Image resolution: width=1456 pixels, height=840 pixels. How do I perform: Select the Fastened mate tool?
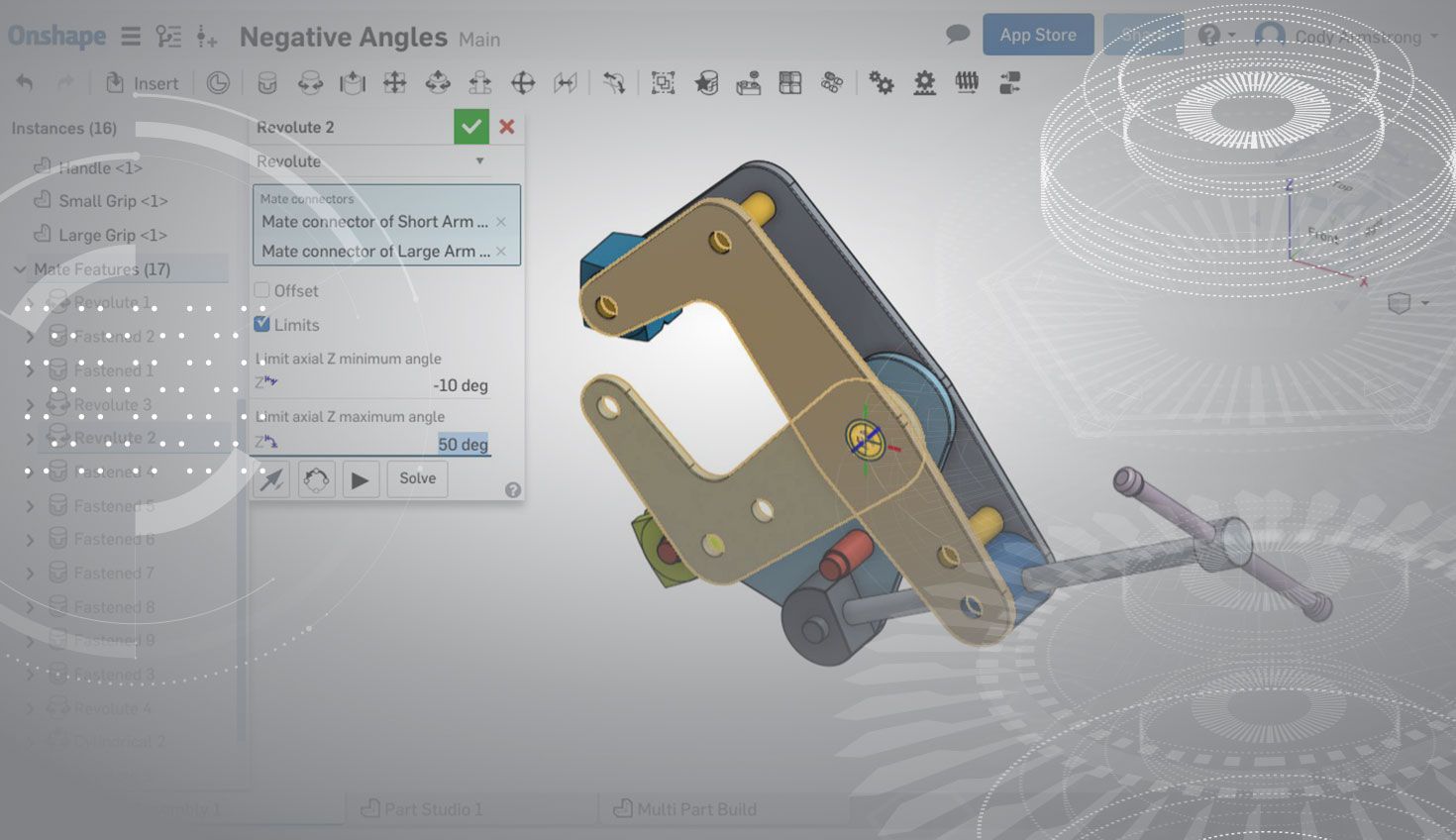pos(266,83)
